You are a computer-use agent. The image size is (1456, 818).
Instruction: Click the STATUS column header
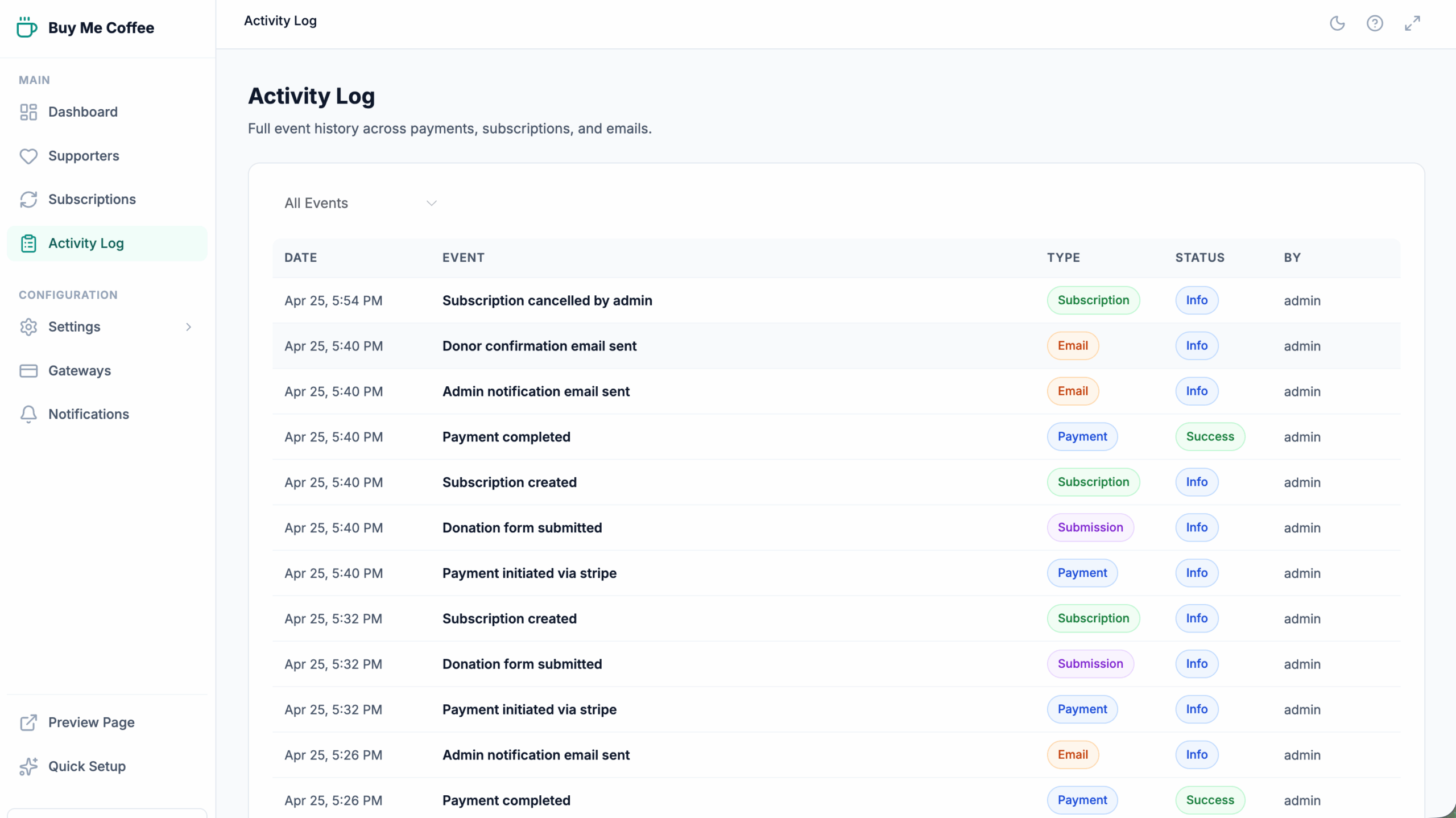[1199, 258]
